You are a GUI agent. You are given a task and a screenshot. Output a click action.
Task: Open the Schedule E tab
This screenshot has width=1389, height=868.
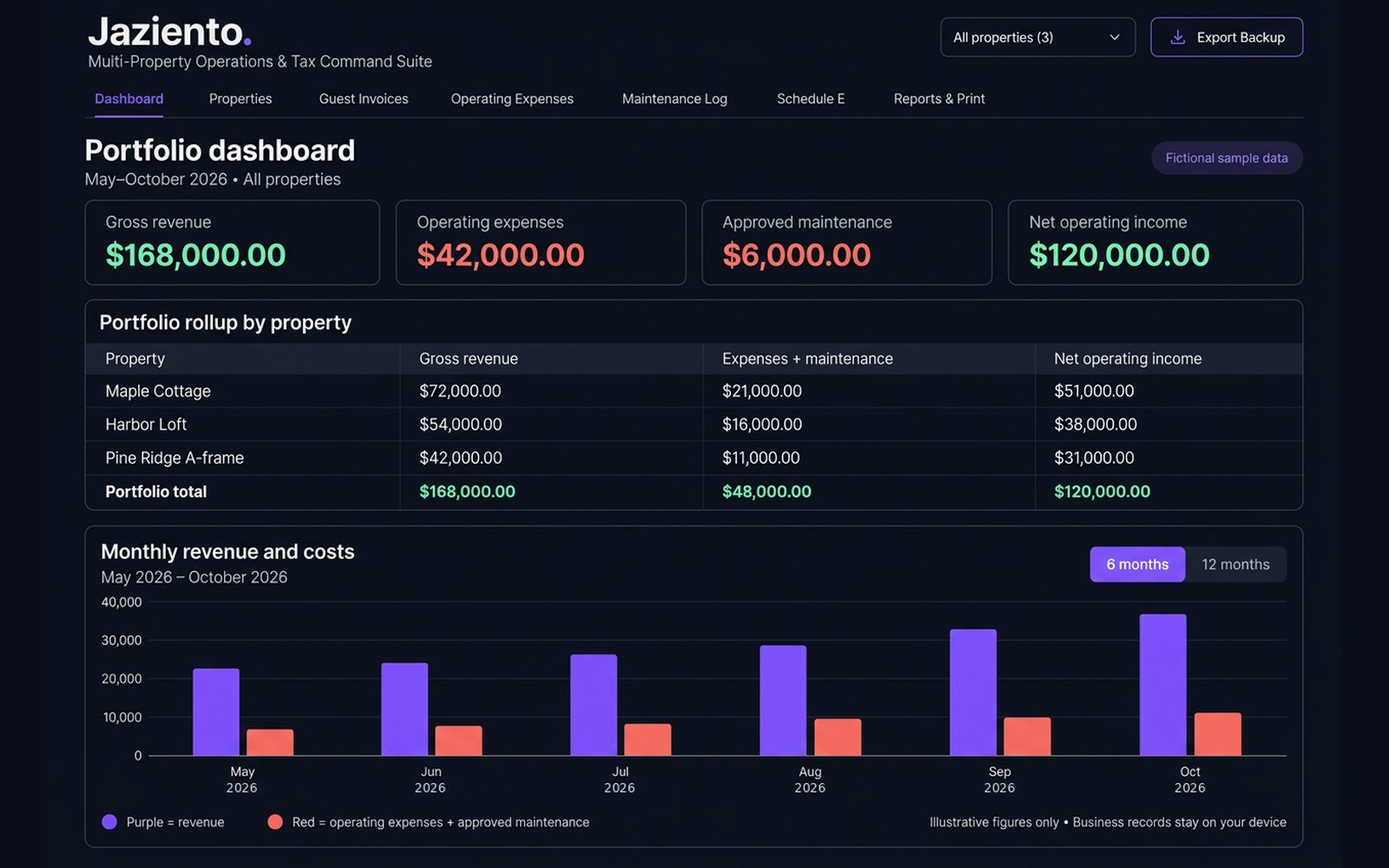[811, 99]
